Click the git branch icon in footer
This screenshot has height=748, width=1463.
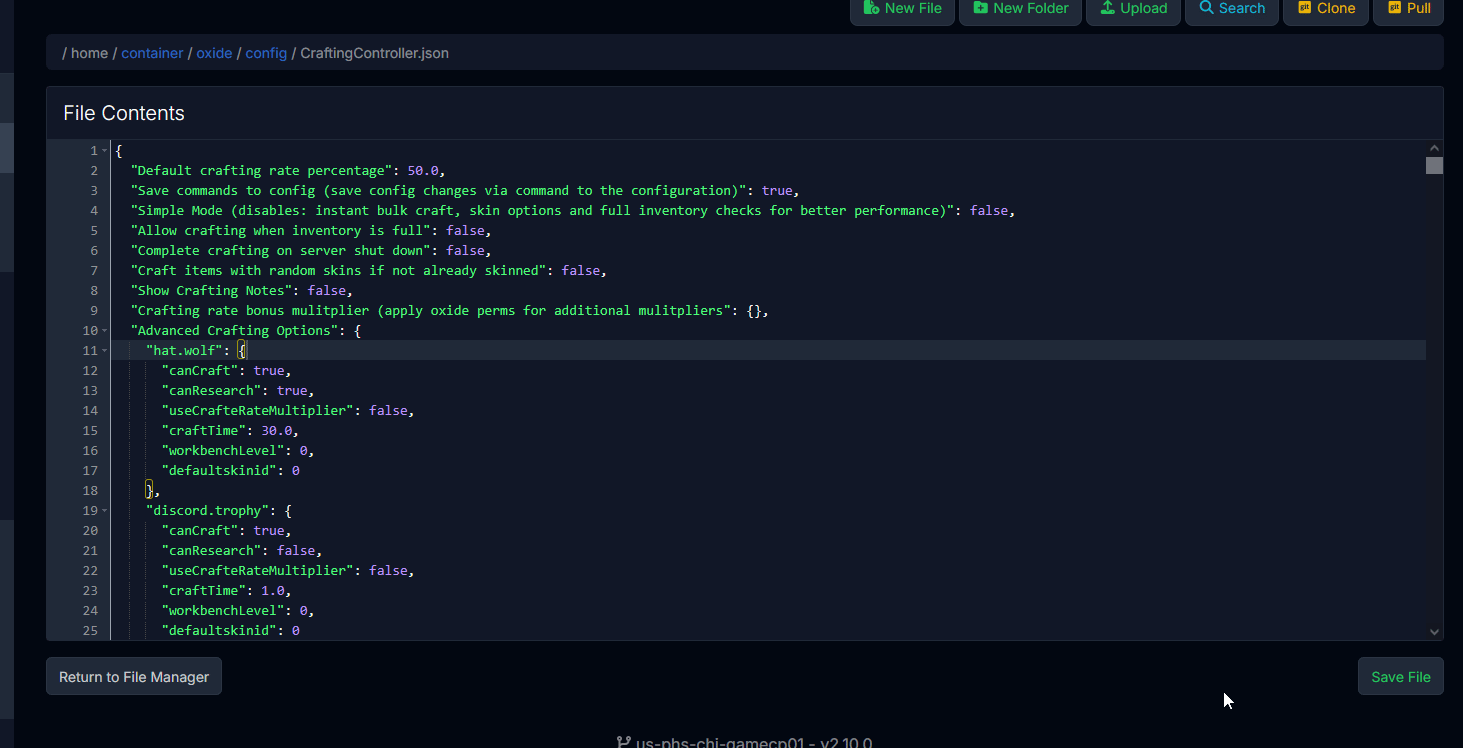click(624, 742)
